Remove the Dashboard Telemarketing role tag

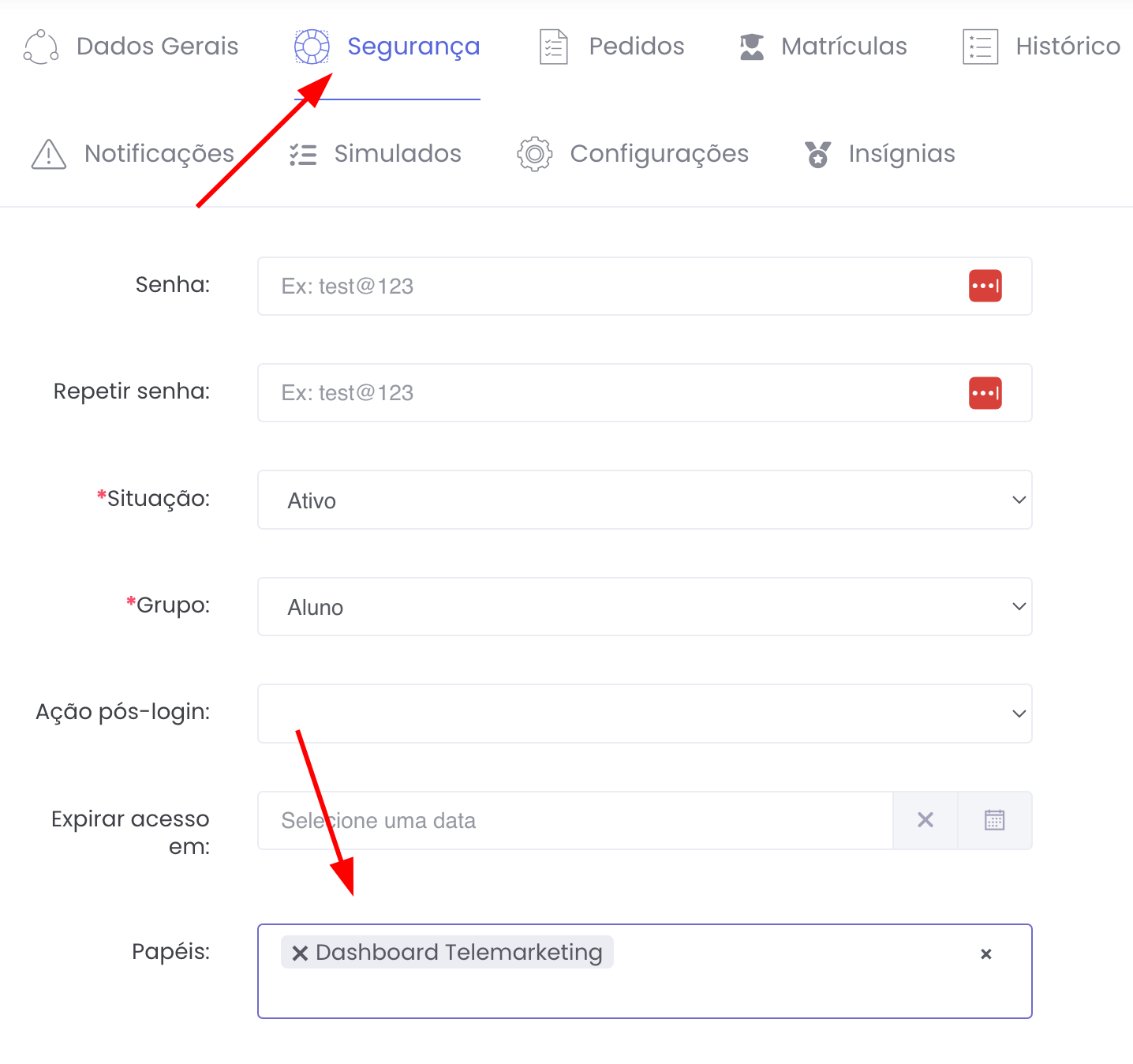(x=300, y=953)
